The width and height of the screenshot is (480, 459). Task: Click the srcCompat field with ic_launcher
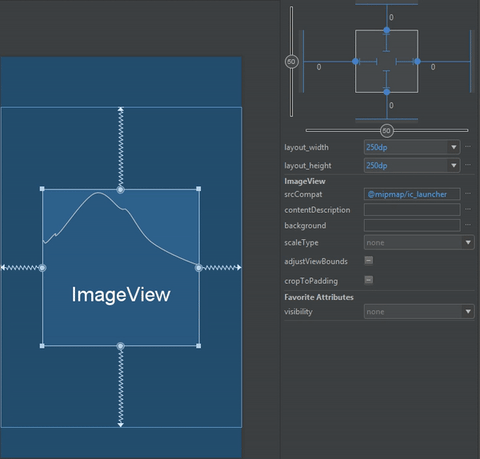tap(412, 194)
